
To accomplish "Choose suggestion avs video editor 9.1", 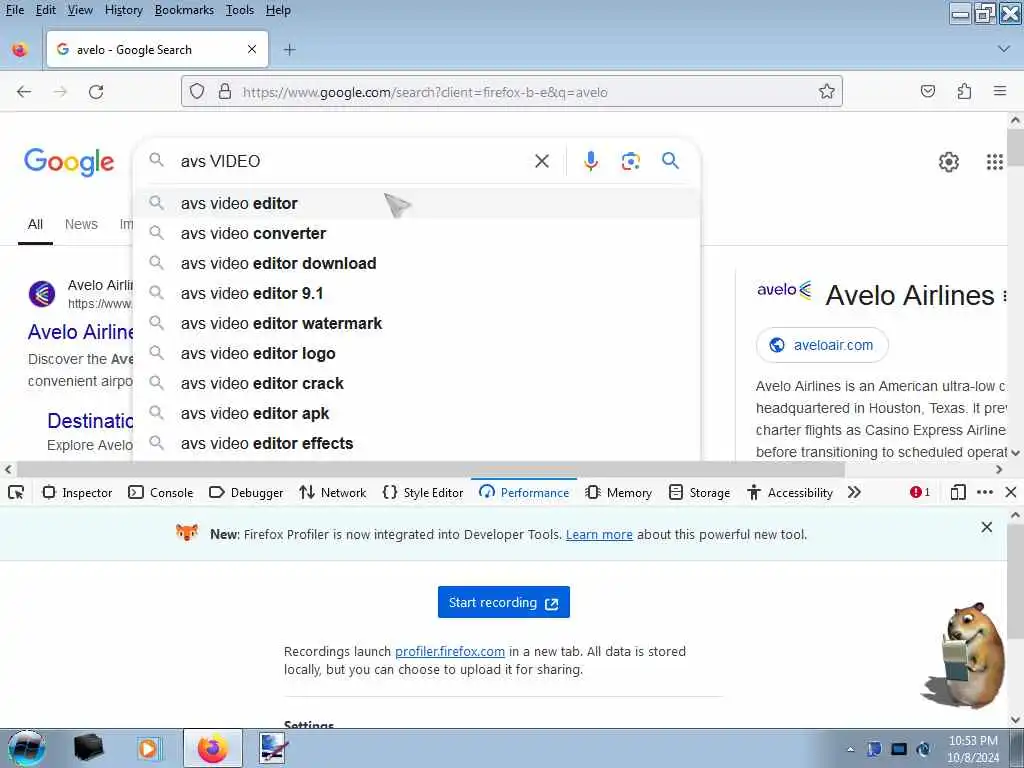I will point(417,293).
